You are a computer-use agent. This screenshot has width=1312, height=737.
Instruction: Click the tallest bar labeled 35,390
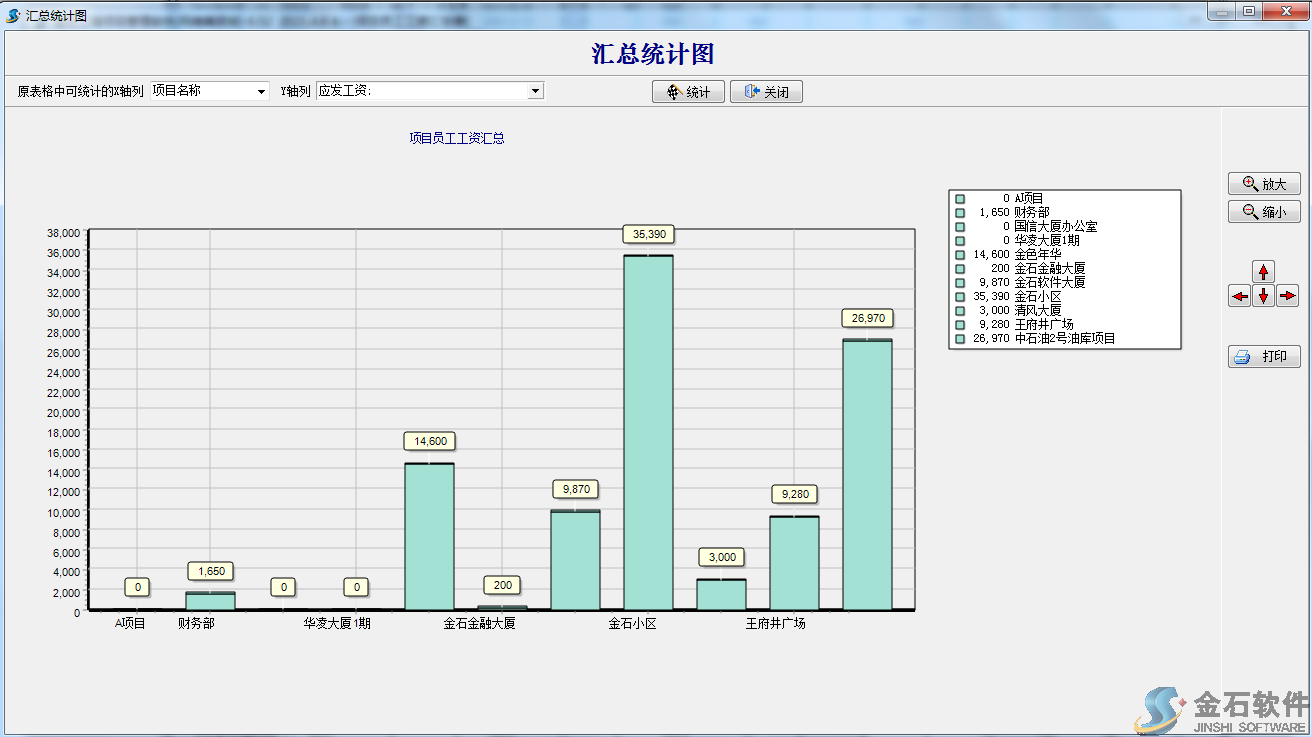tap(648, 430)
